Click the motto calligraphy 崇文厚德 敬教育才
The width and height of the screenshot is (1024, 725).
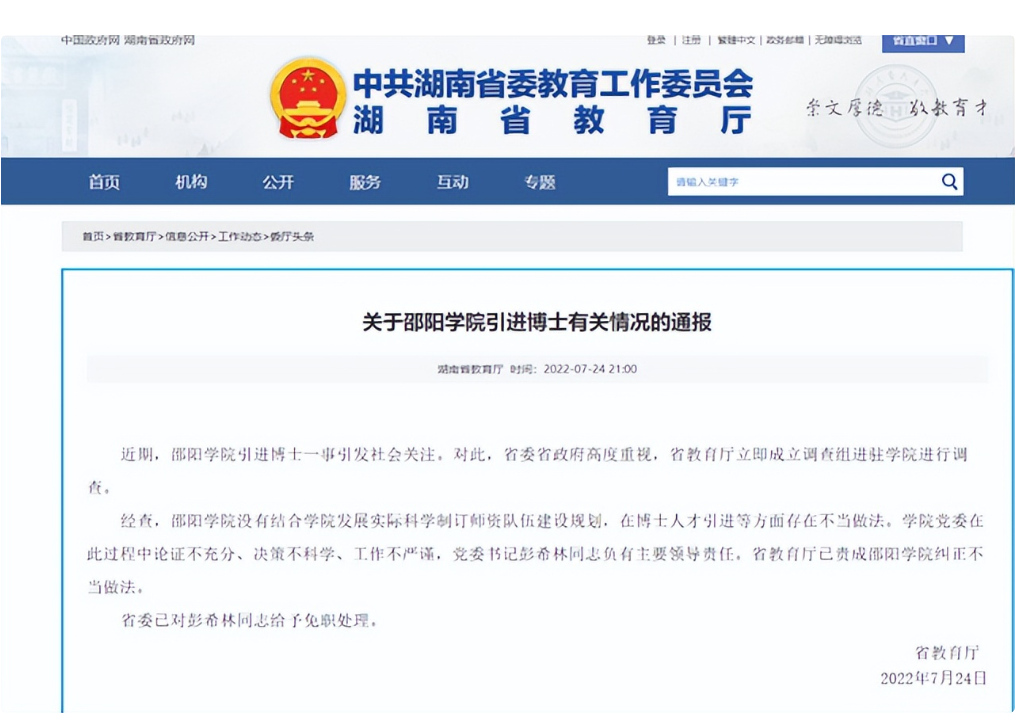(x=897, y=107)
